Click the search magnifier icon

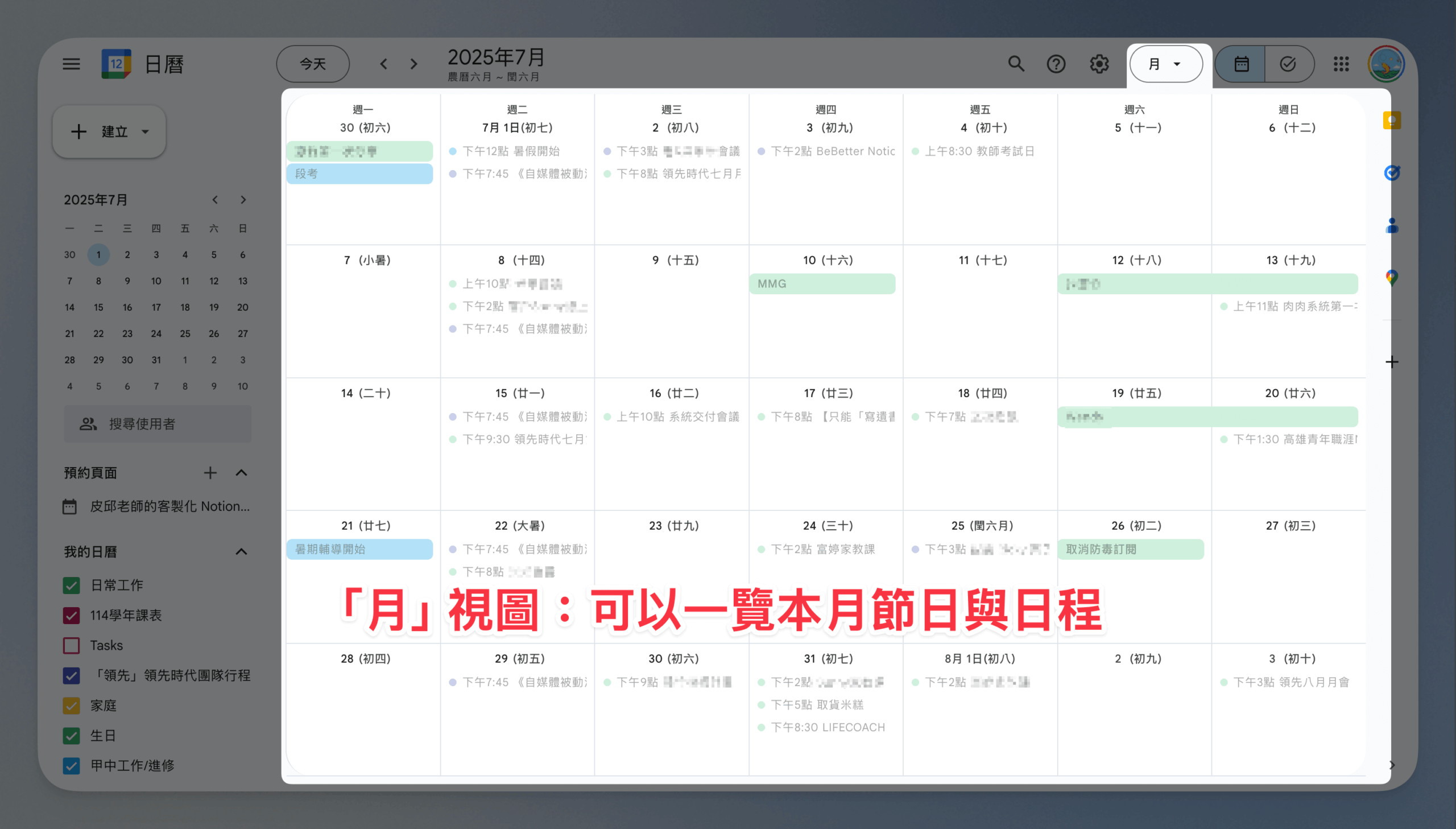tap(1016, 64)
